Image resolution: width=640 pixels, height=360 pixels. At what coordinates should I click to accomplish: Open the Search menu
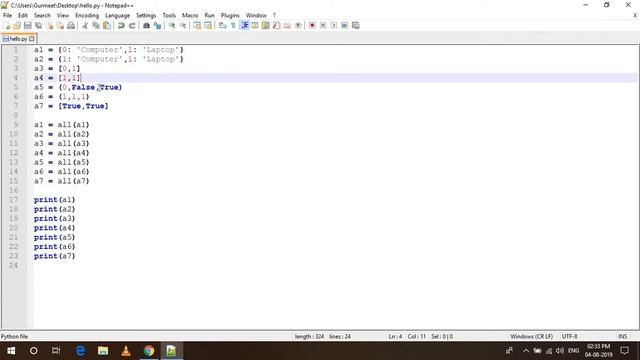42,15
